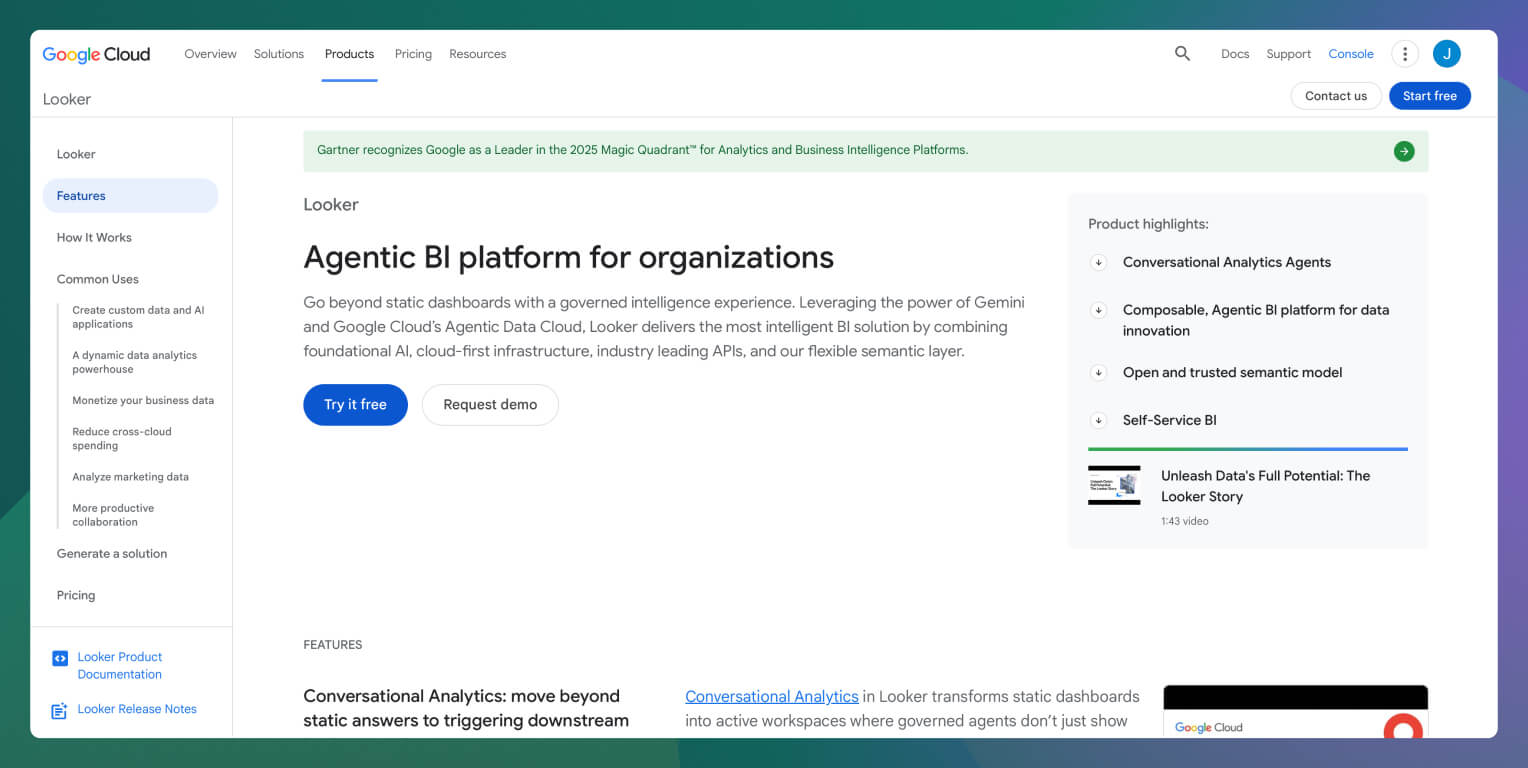Viewport: 1528px width, 768px height.
Task: Click the Agentic BI platform for organizations heading
Action: click(x=568, y=257)
